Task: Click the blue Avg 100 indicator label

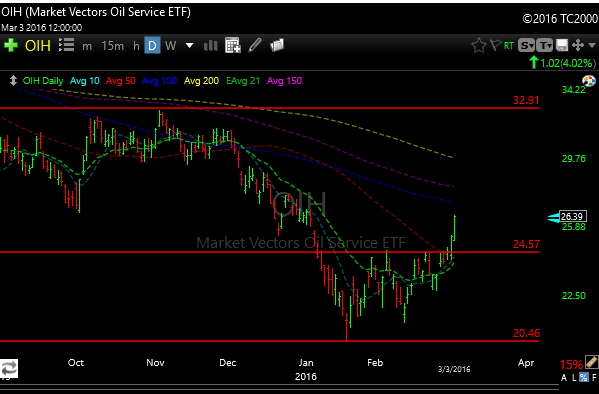Action: [159, 81]
